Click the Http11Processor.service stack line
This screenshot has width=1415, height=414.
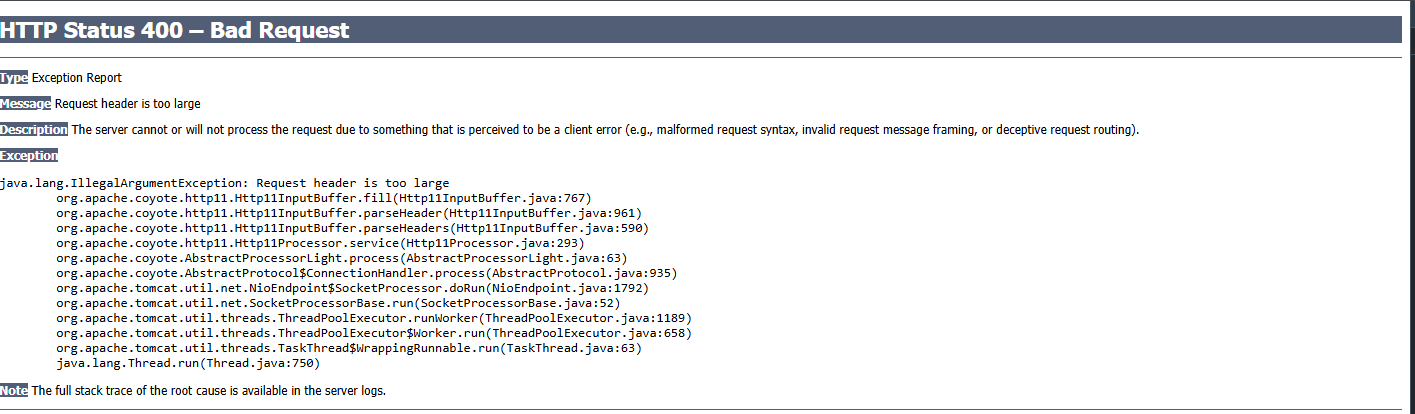[320, 243]
